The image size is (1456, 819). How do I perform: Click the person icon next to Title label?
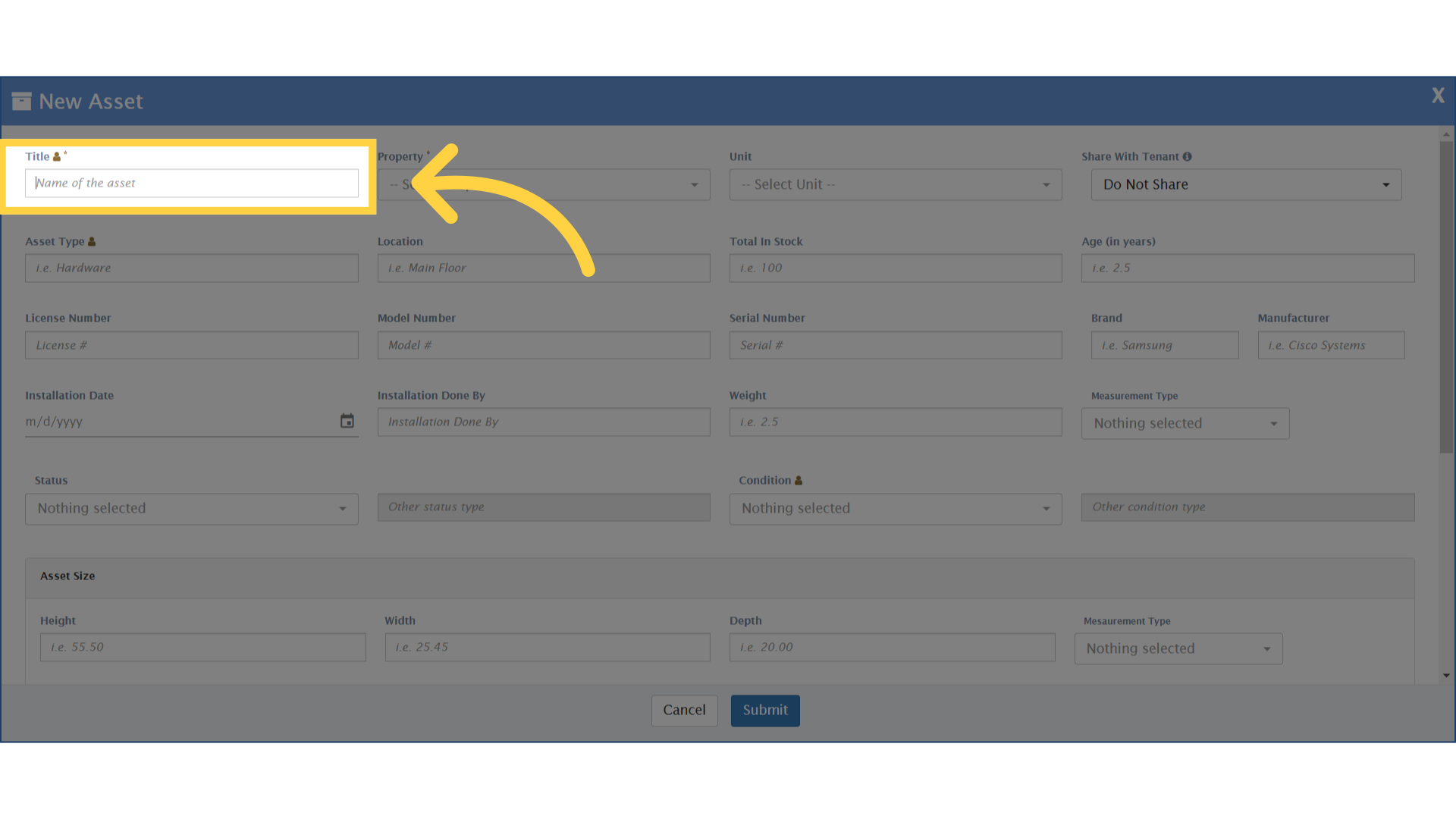pos(56,156)
